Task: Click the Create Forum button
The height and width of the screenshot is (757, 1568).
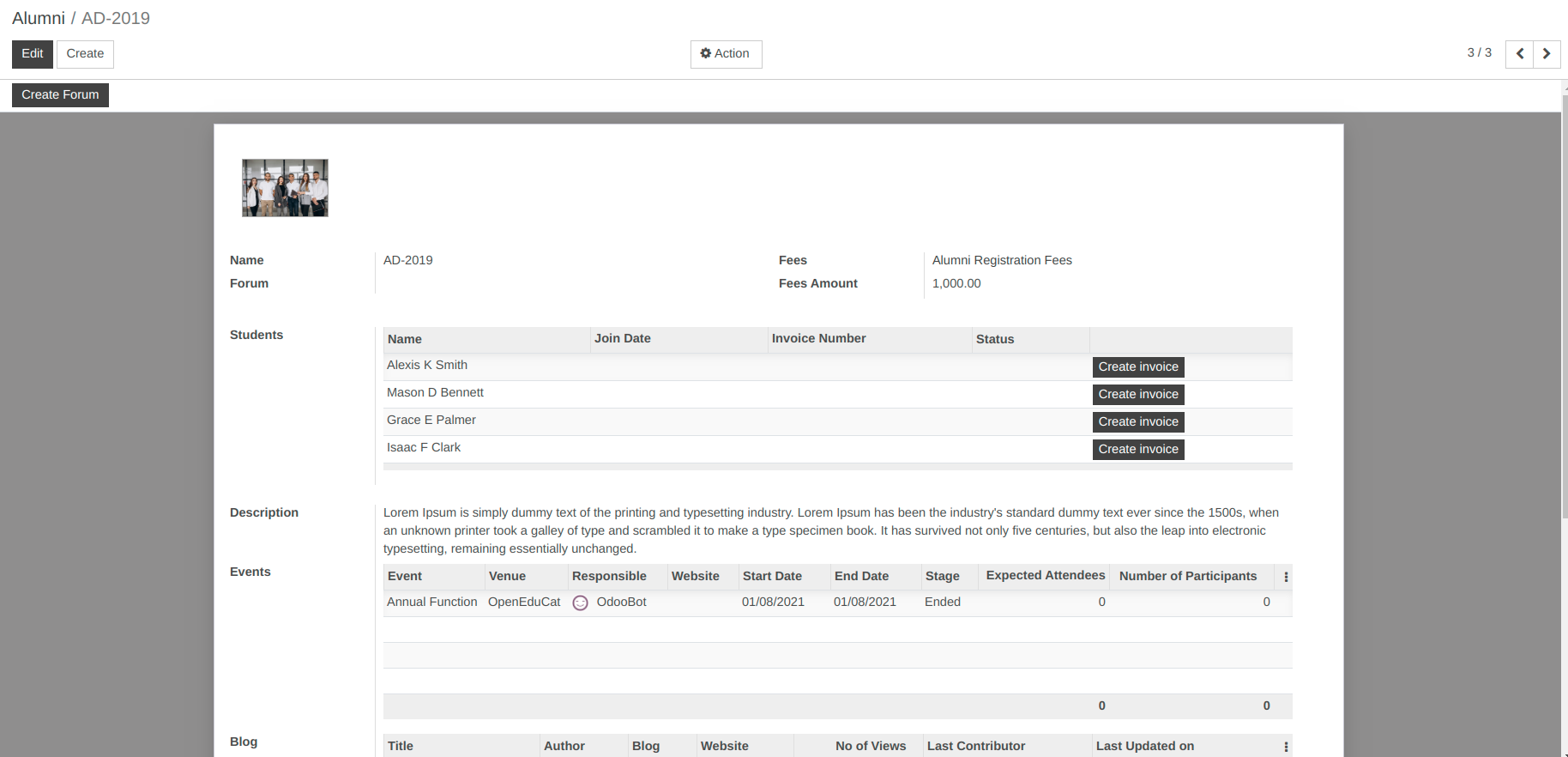Action: click(60, 94)
